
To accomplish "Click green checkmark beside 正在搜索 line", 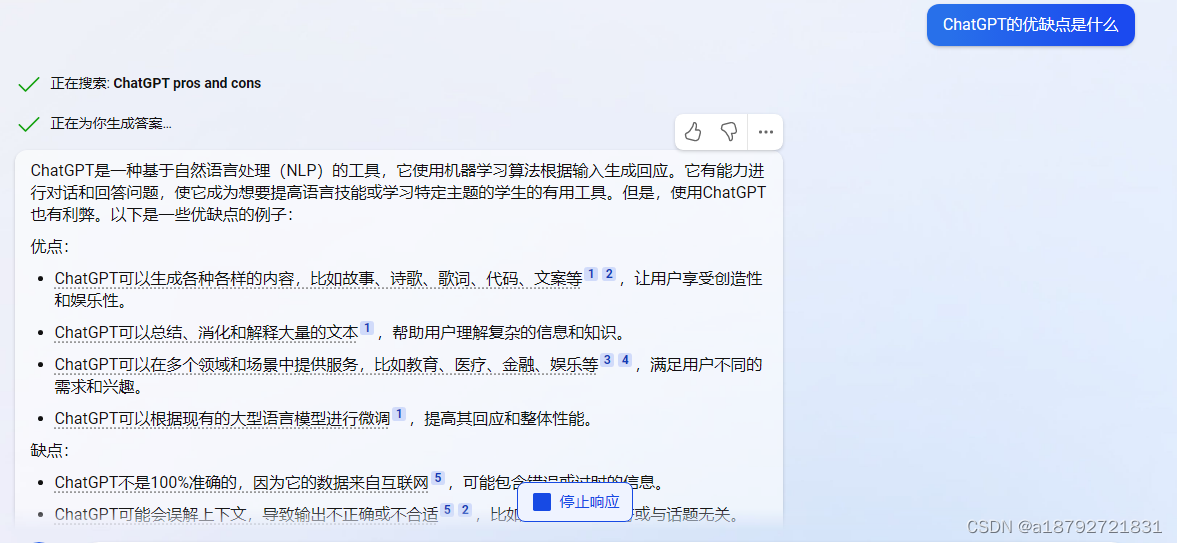I will pyautogui.click(x=29, y=84).
